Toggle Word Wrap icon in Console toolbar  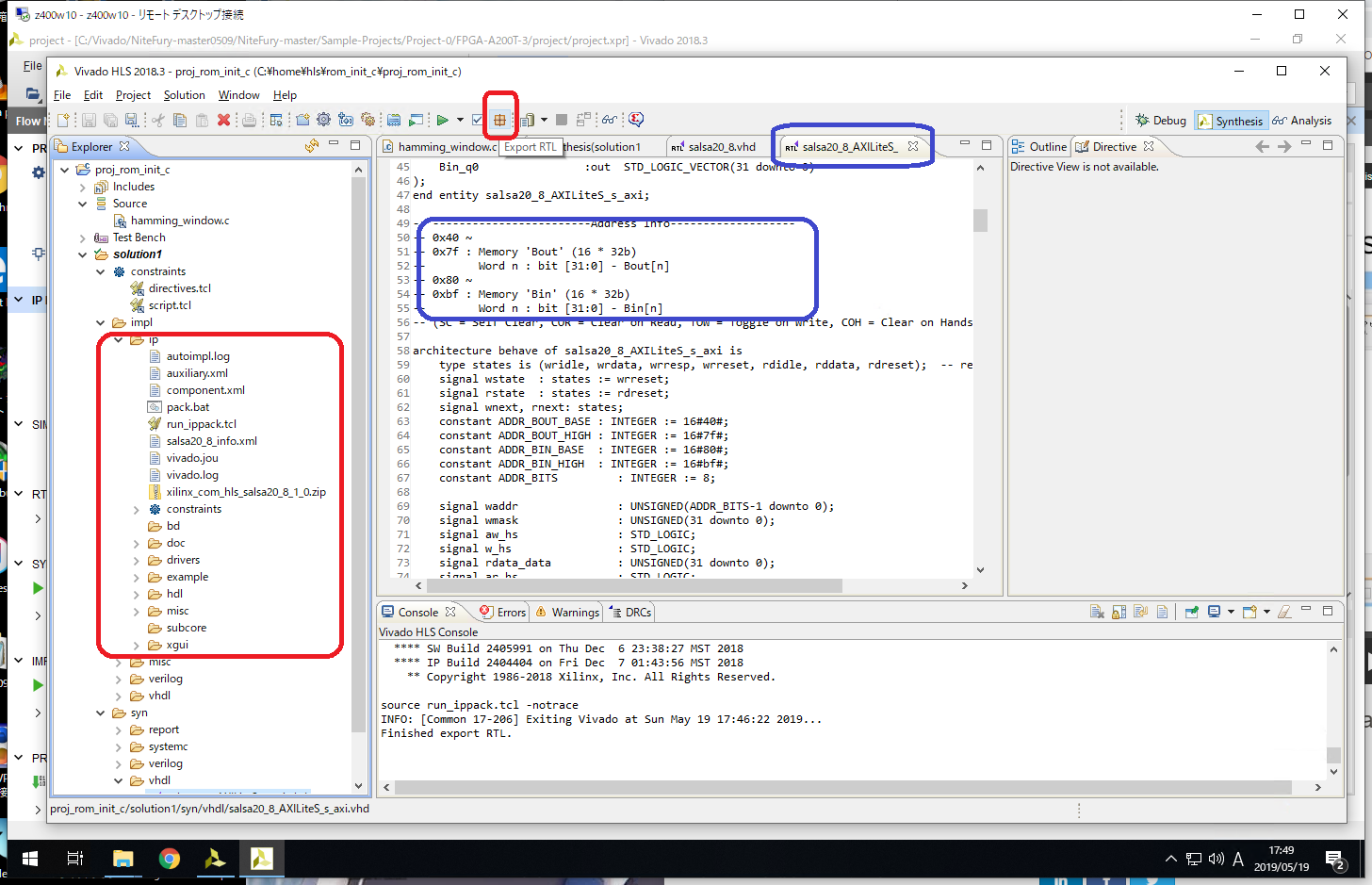pyautogui.click(x=1140, y=612)
